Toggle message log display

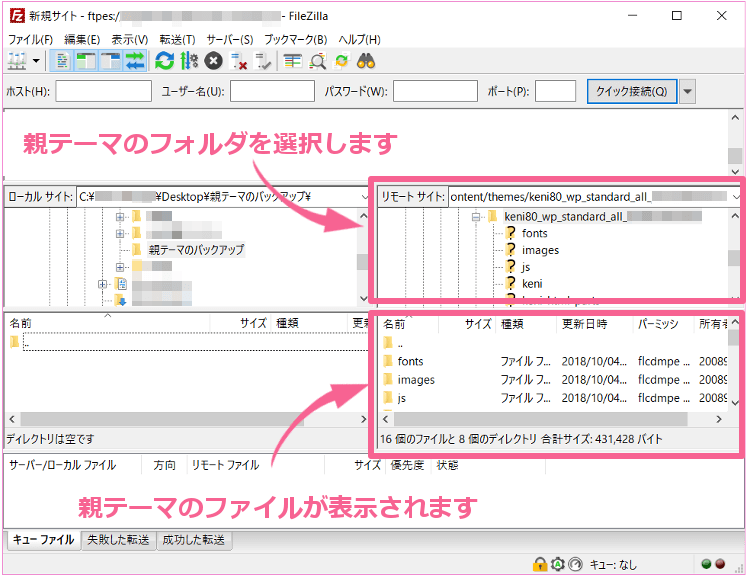(x=62, y=61)
